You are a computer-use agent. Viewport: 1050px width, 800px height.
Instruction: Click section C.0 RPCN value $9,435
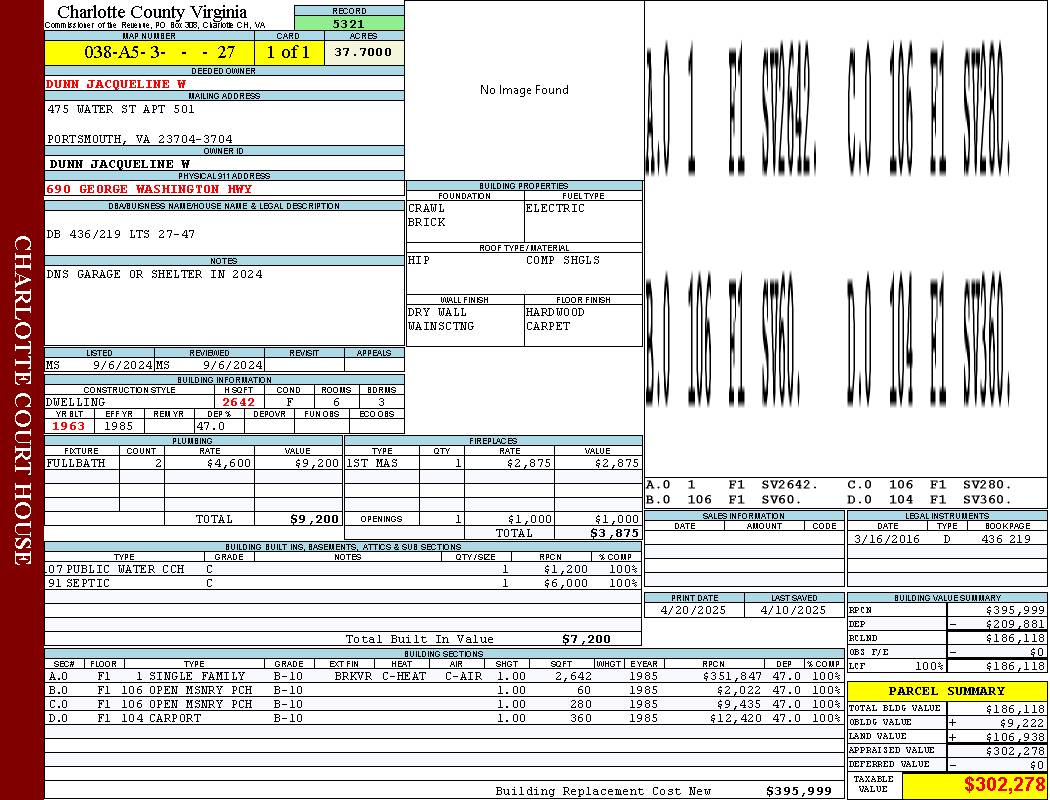pyautogui.click(x=735, y=704)
